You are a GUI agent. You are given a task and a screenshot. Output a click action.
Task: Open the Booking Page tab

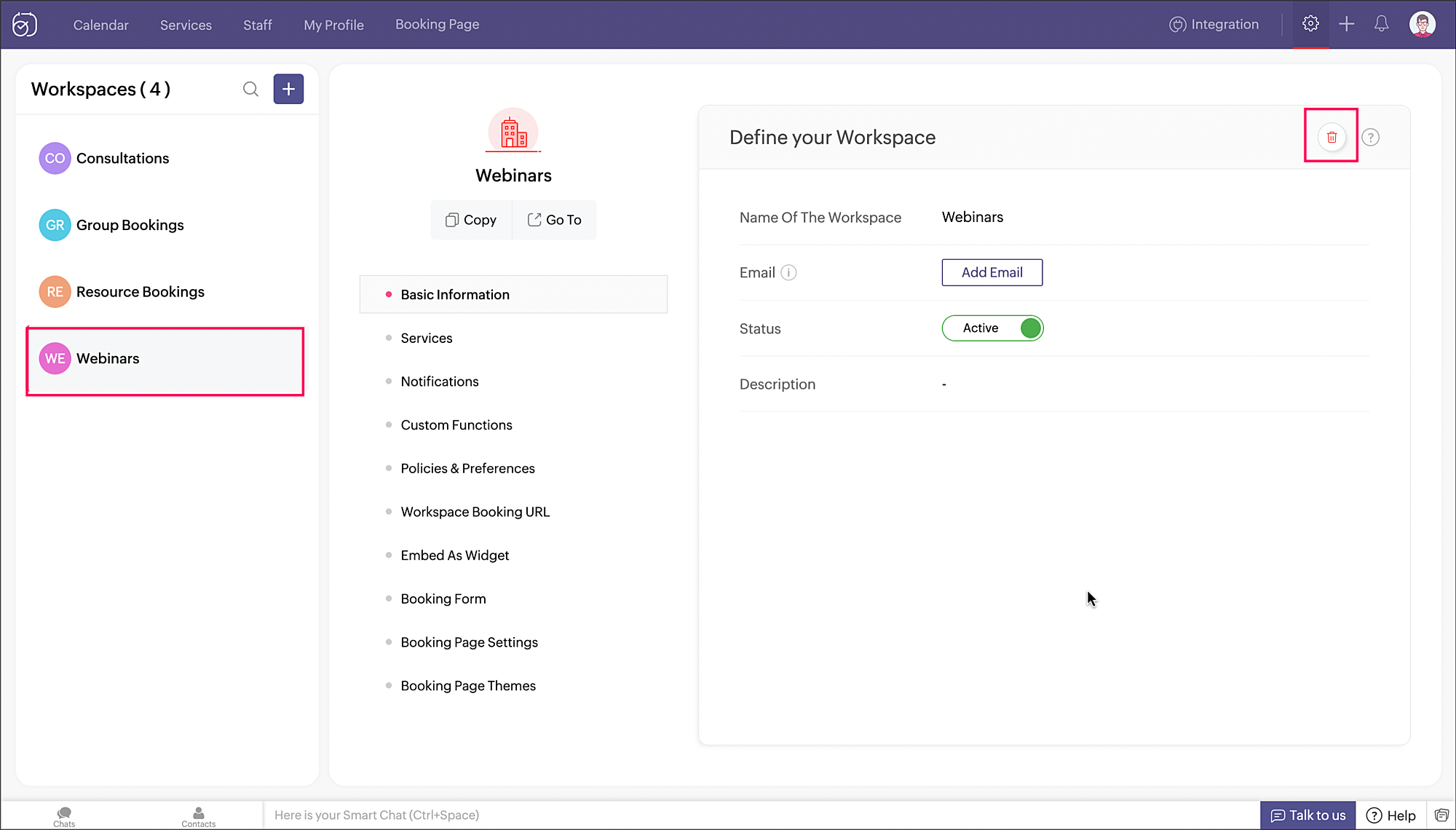point(437,24)
